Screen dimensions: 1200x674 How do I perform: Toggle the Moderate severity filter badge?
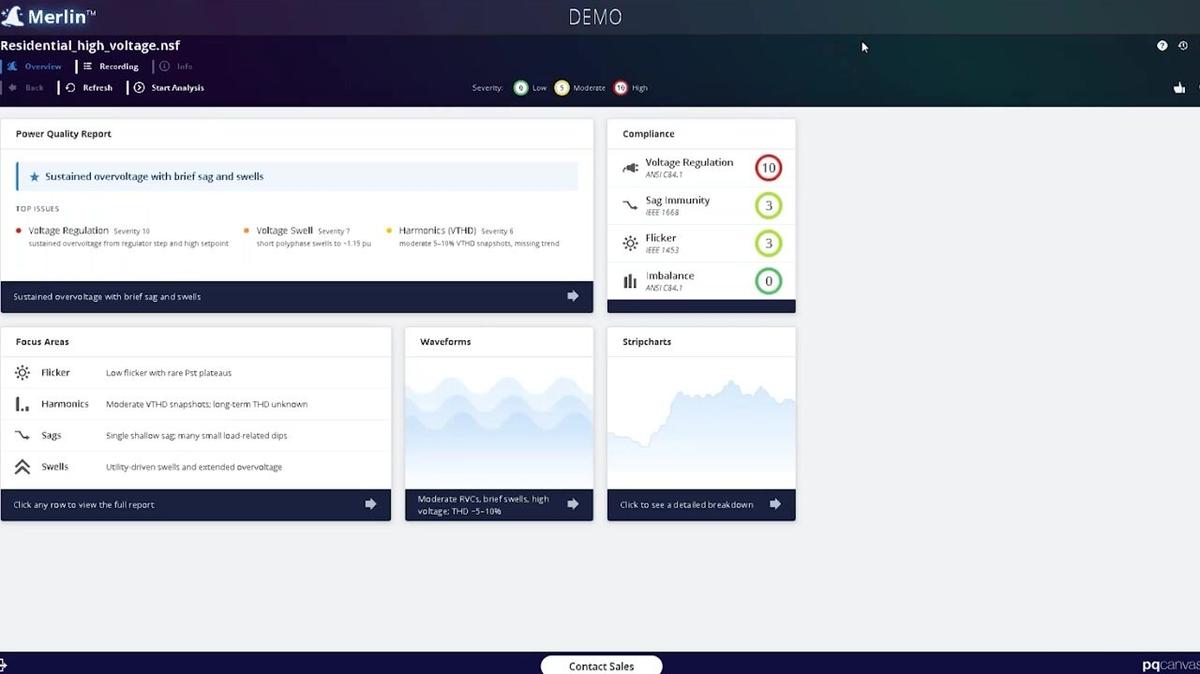click(562, 88)
